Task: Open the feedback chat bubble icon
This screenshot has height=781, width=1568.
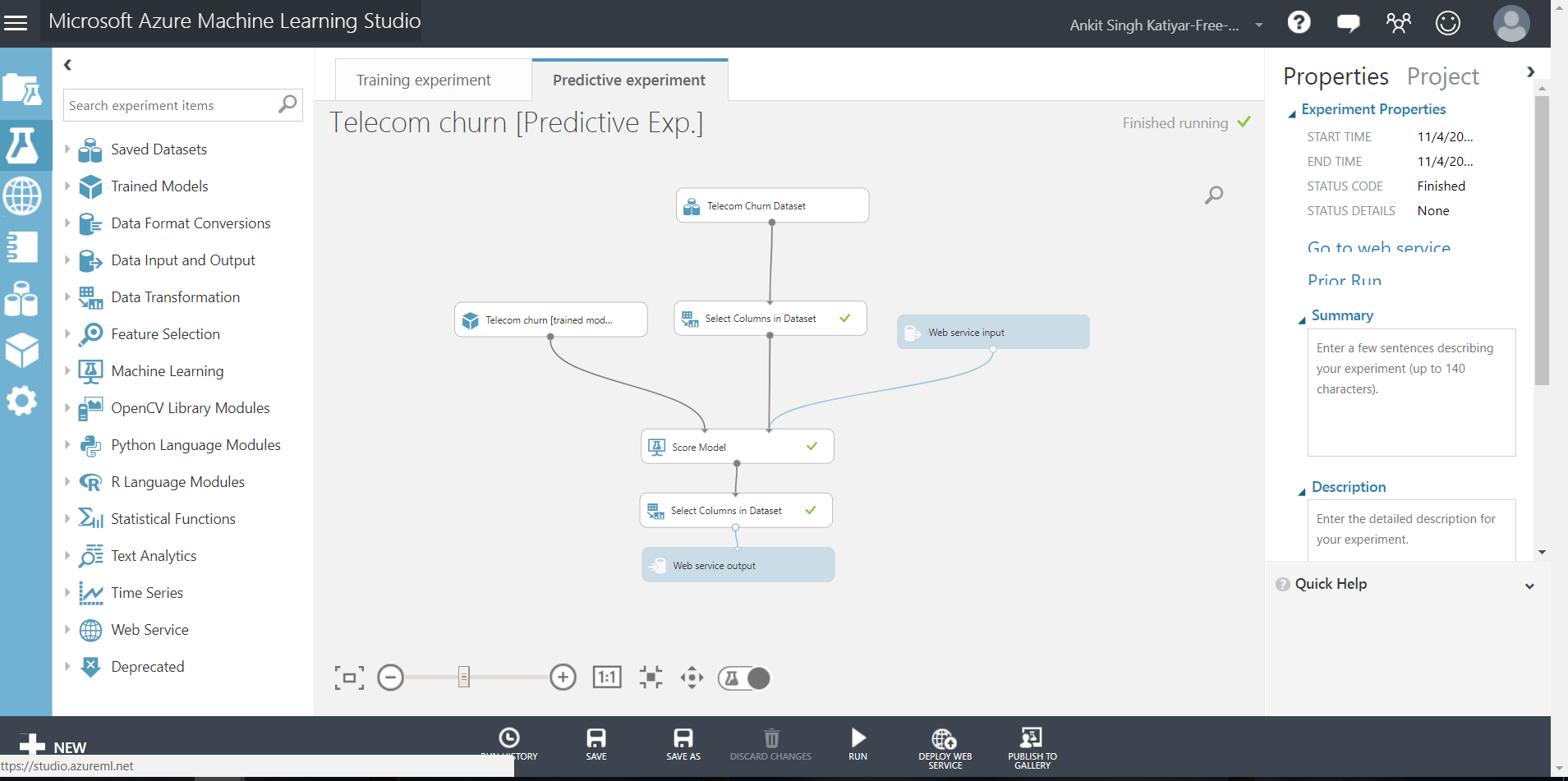Action: point(1348,23)
